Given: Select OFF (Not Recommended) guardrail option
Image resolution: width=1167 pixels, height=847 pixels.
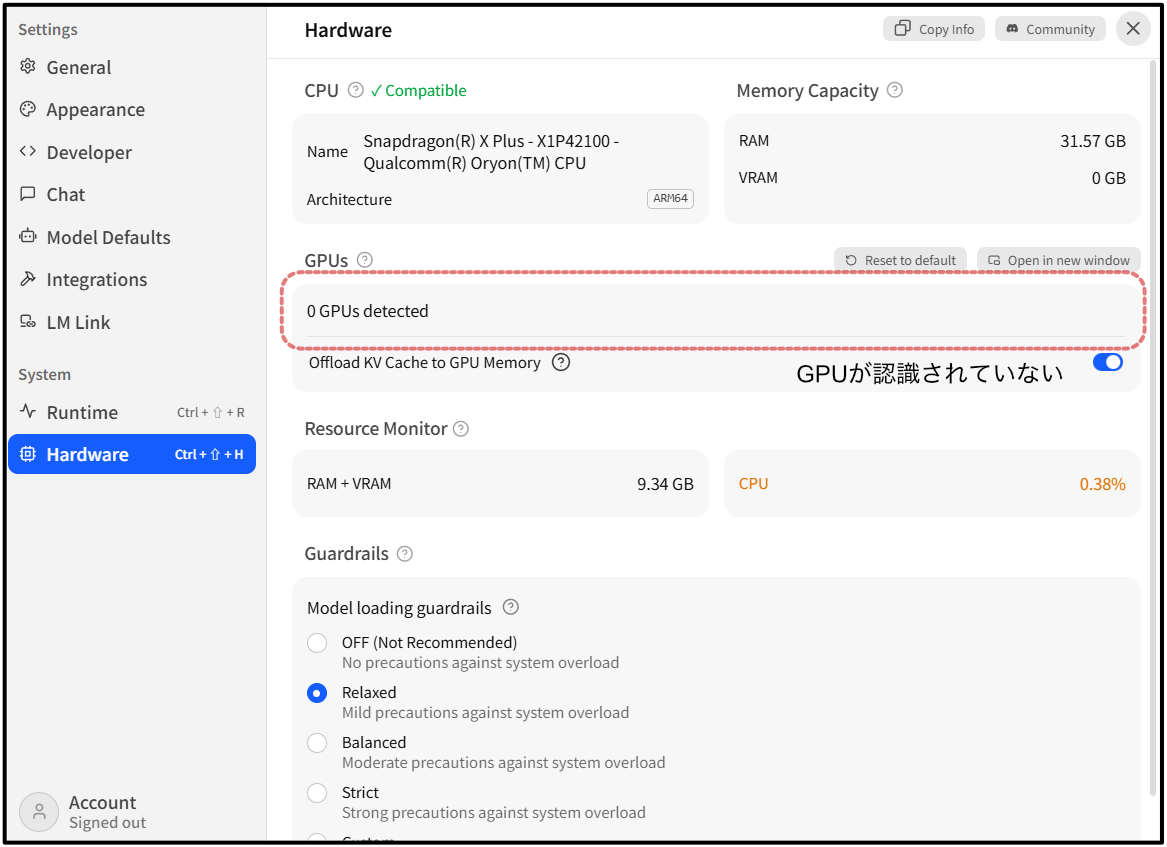Looking at the screenshot, I should [x=317, y=642].
